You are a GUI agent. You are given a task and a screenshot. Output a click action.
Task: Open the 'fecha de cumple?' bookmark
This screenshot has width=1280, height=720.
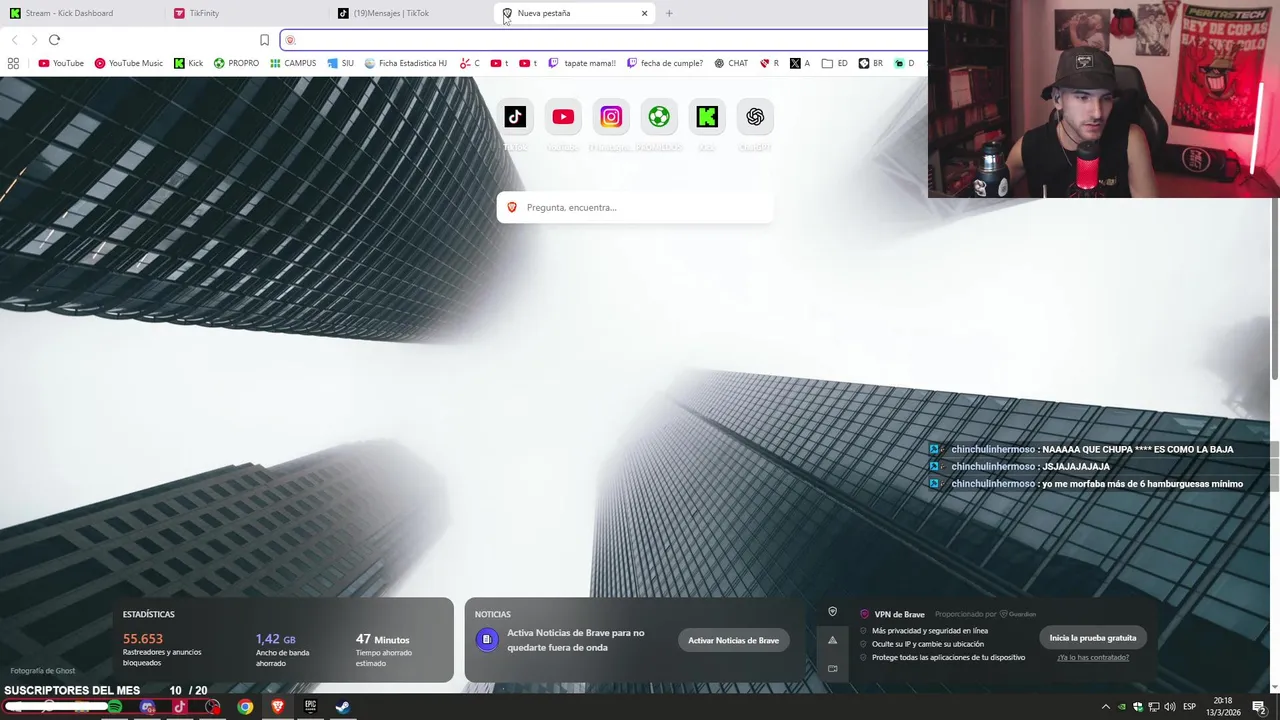point(665,63)
